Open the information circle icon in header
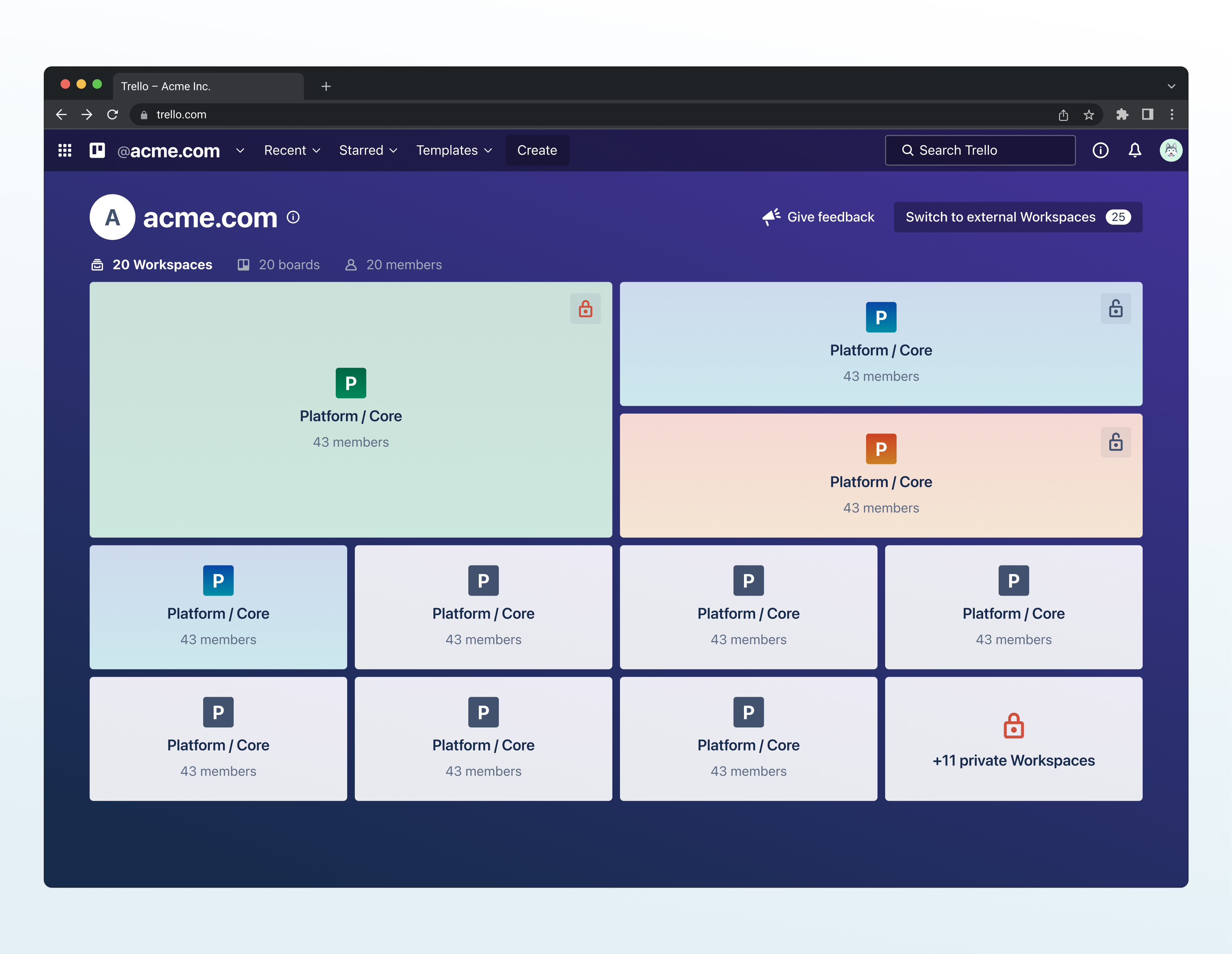Screen dimensions: 1232x954 pyautogui.click(x=1101, y=151)
